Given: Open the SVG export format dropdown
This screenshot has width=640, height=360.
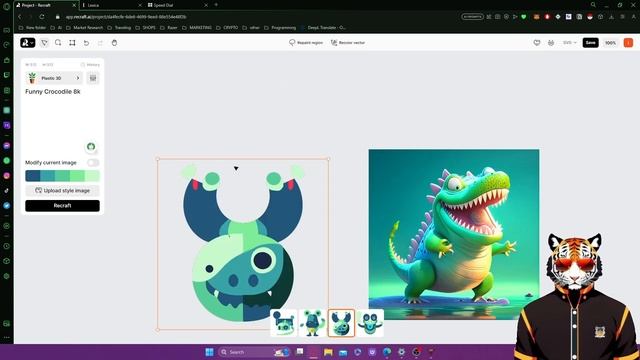Looking at the screenshot, I should (x=570, y=42).
